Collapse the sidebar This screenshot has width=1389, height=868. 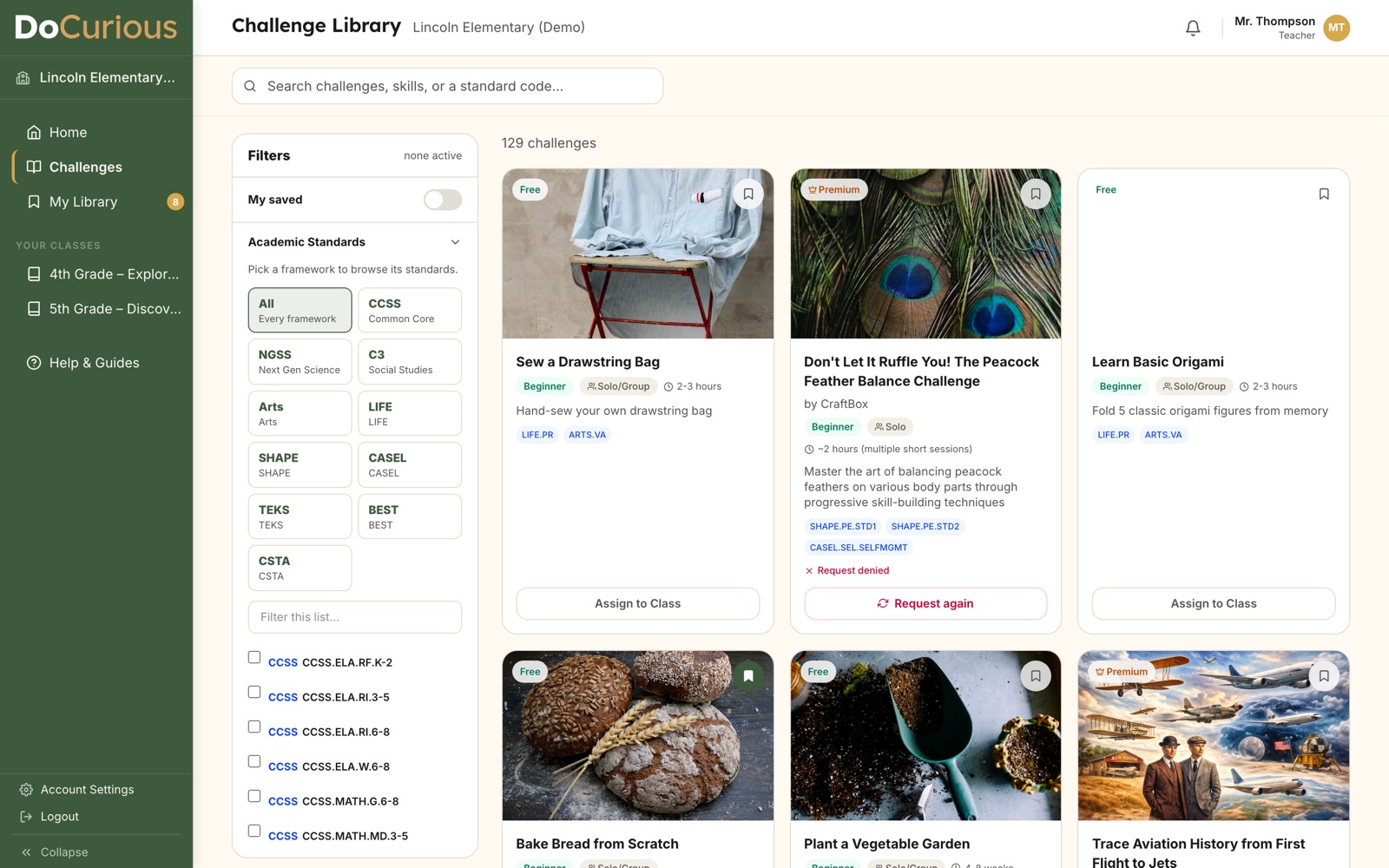(x=56, y=852)
